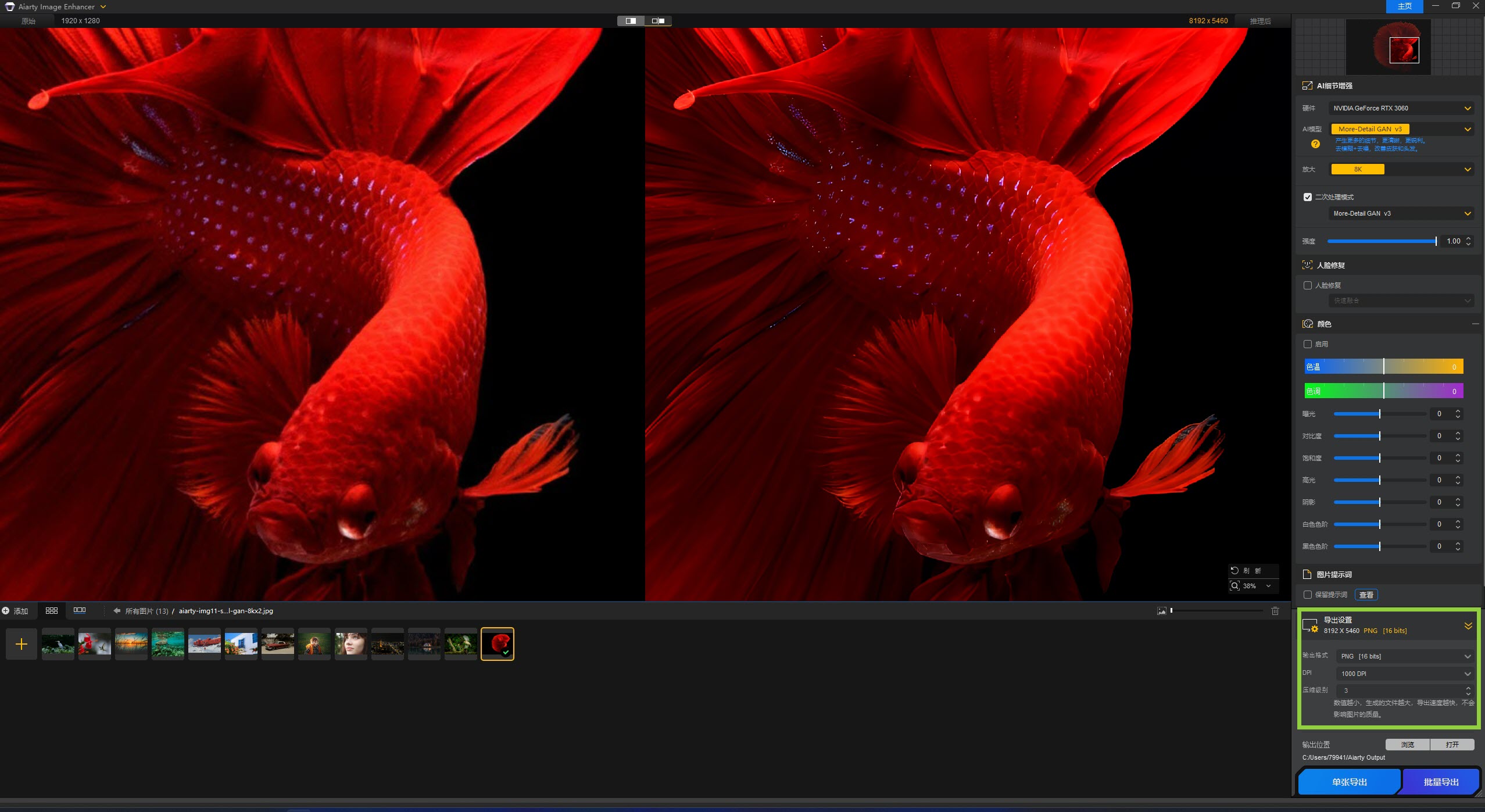This screenshot has height=812, width=1485.
Task: Click the zoom magnifier icon at 38%
Action: 1234,586
